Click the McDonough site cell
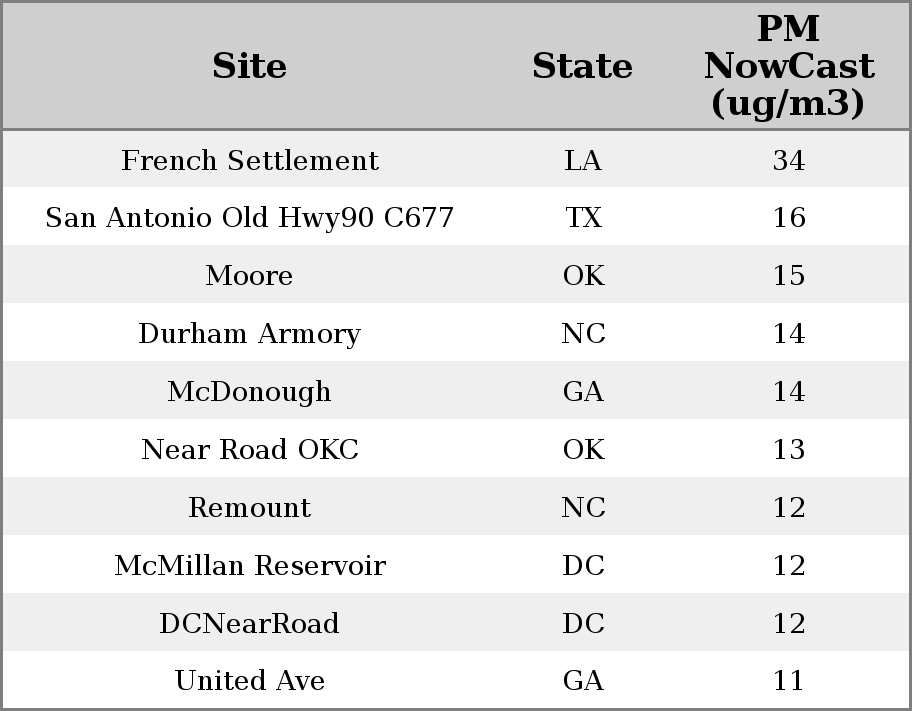The width and height of the screenshot is (912, 711). click(249, 392)
